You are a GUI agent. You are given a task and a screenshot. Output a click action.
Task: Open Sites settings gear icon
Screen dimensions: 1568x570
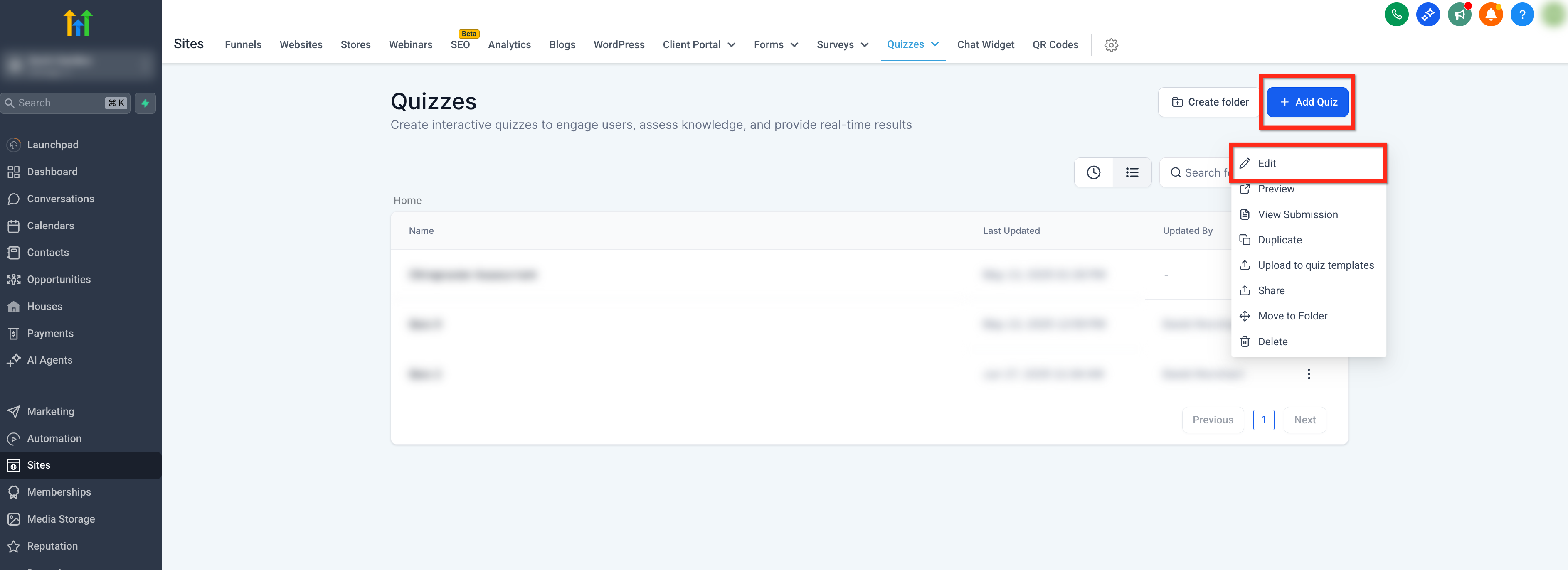point(1111,45)
